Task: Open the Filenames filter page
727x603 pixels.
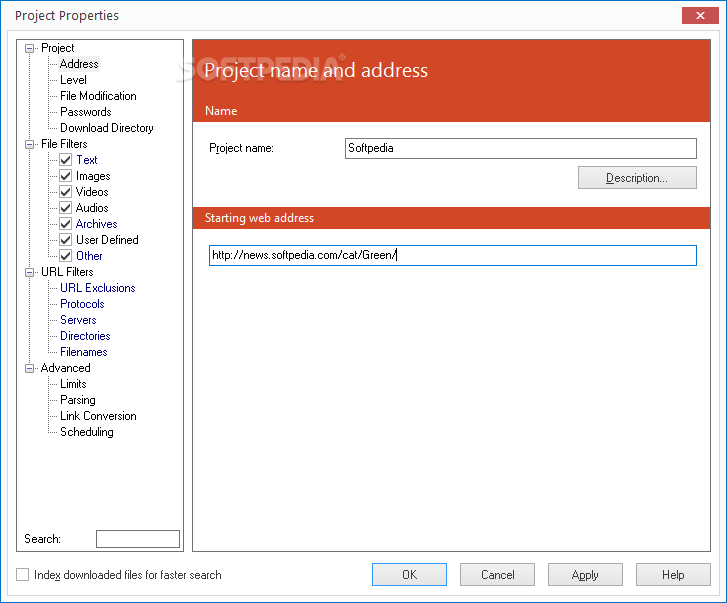Action: pos(83,352)
